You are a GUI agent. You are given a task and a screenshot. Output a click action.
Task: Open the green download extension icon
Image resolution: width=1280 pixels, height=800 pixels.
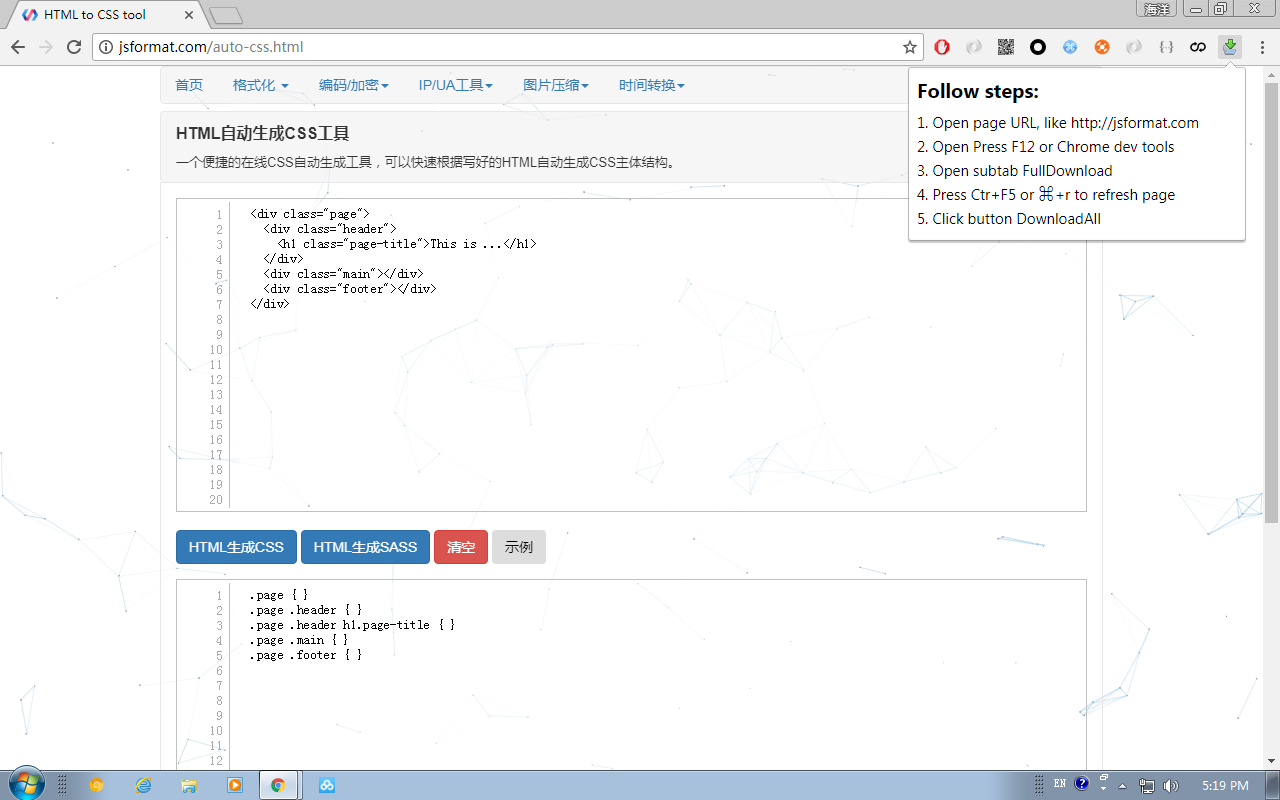pyautogui.click(x=1229, y=46)
